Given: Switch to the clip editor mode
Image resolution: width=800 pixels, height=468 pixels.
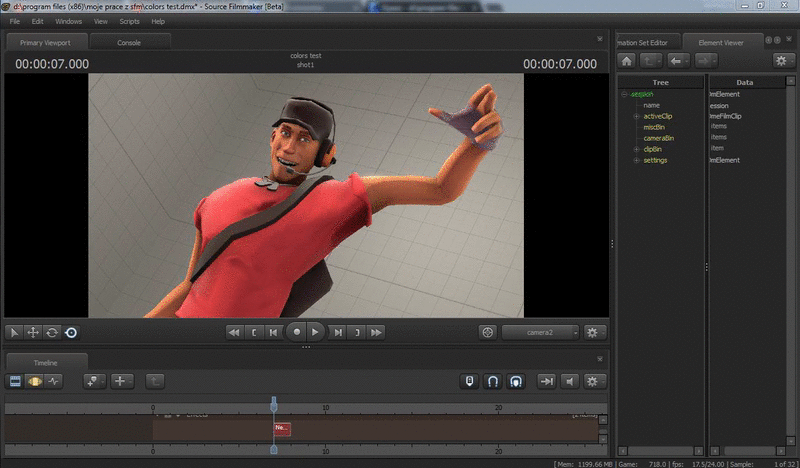Looking at the screenshot, I should [15, 381].
